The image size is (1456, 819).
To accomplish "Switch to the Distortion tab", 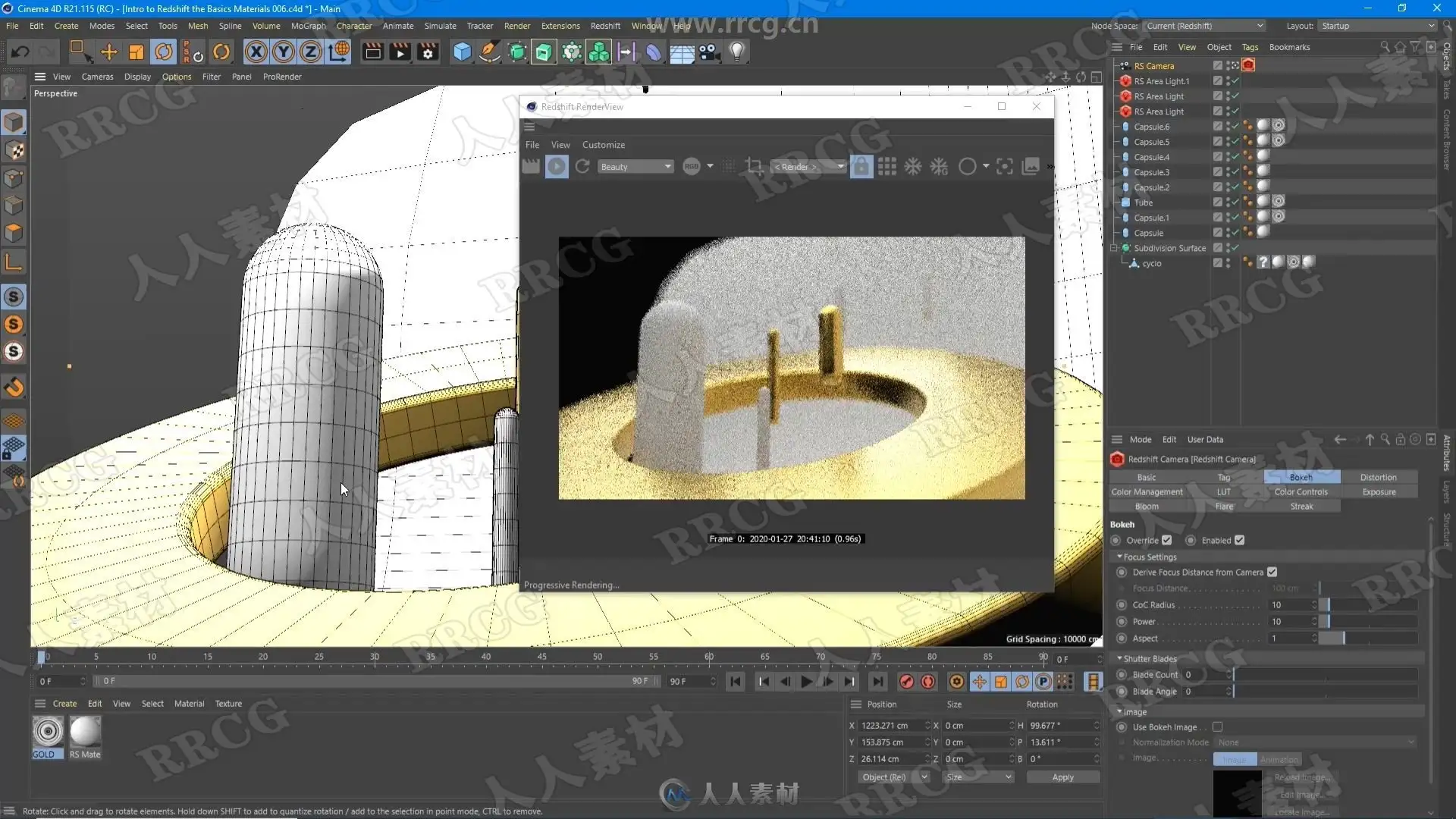I will point(1378,477).
